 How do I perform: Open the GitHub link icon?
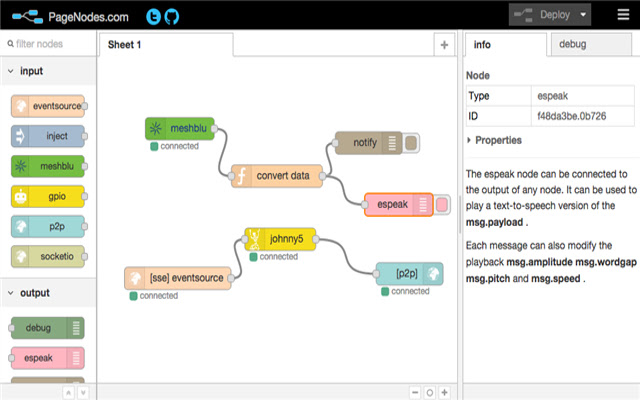[x=172, y=17]
